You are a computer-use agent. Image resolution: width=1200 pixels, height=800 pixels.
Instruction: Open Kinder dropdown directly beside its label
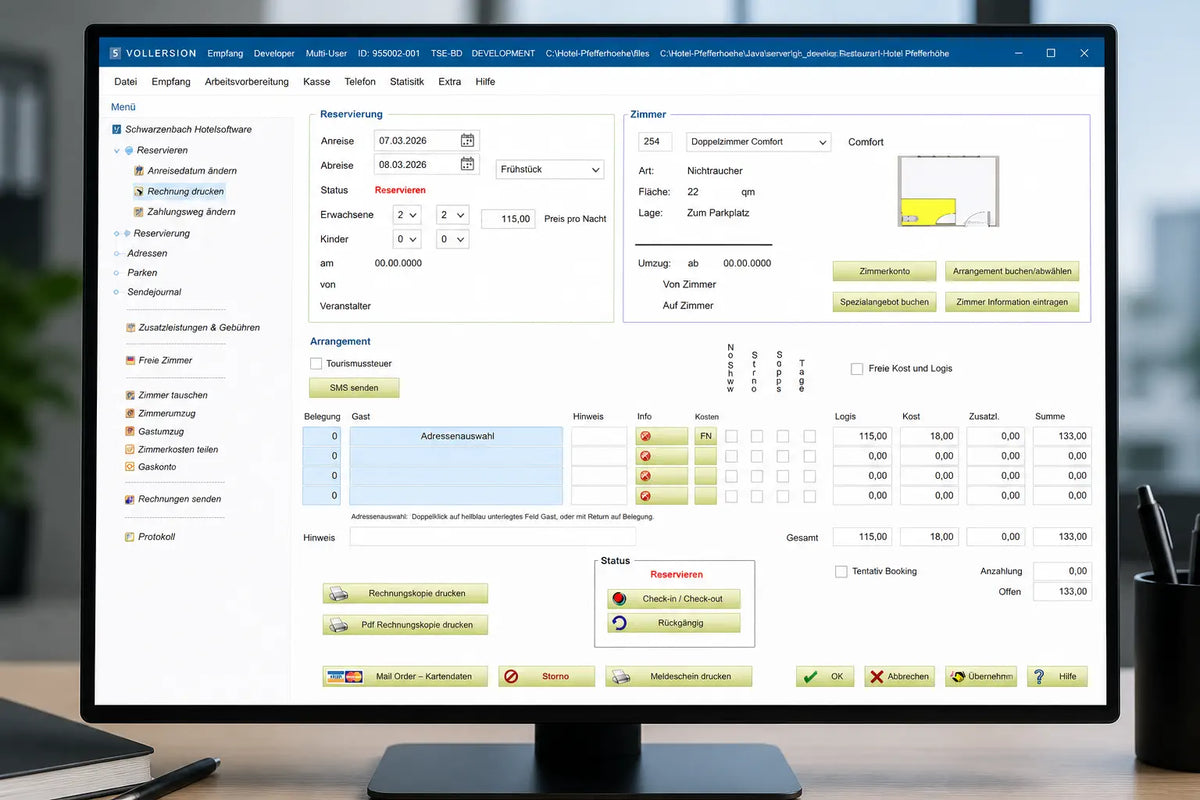(x=407, y=240)
